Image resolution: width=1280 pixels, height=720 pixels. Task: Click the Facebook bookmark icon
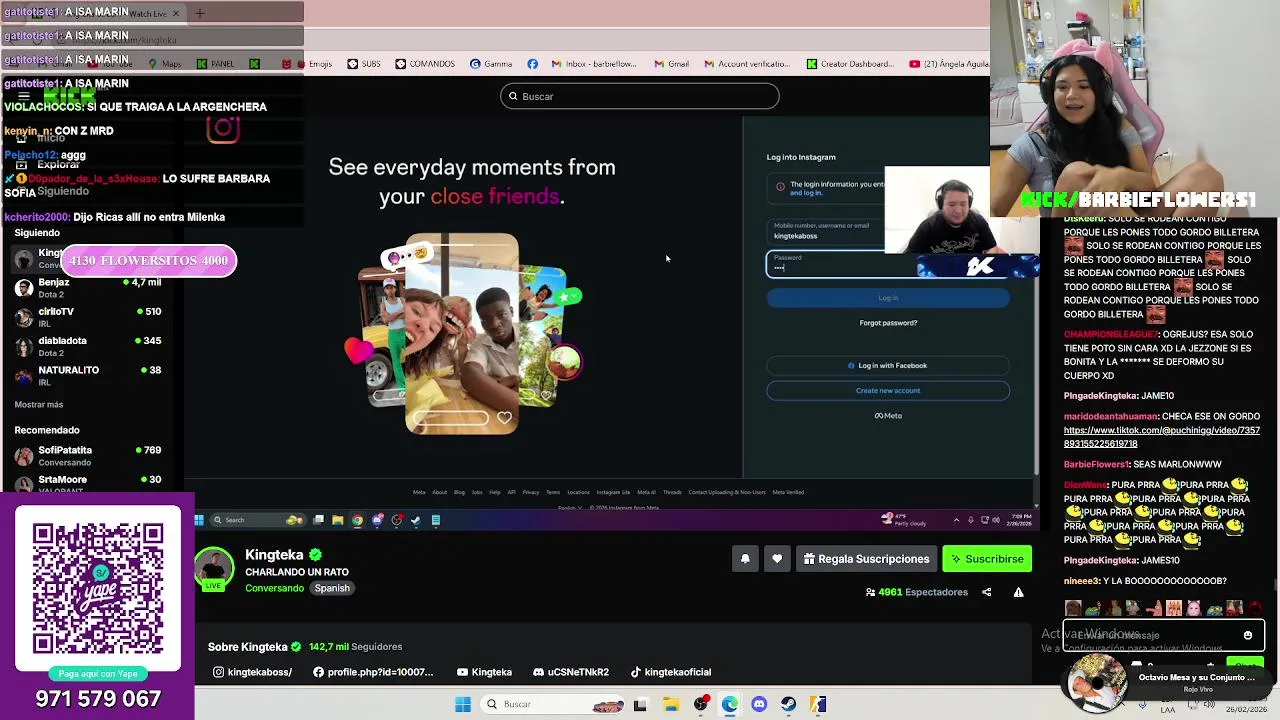(x=532, y=64)
